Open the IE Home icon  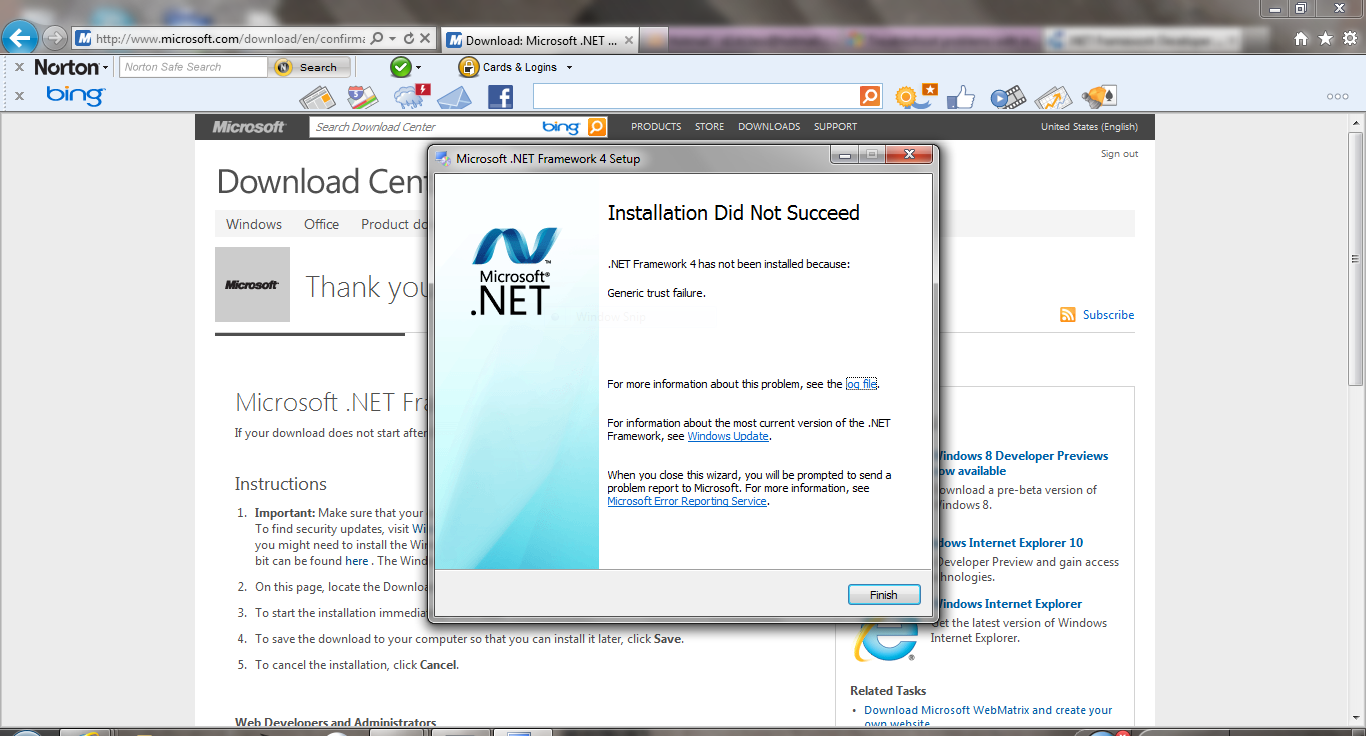pos(1301,38)
